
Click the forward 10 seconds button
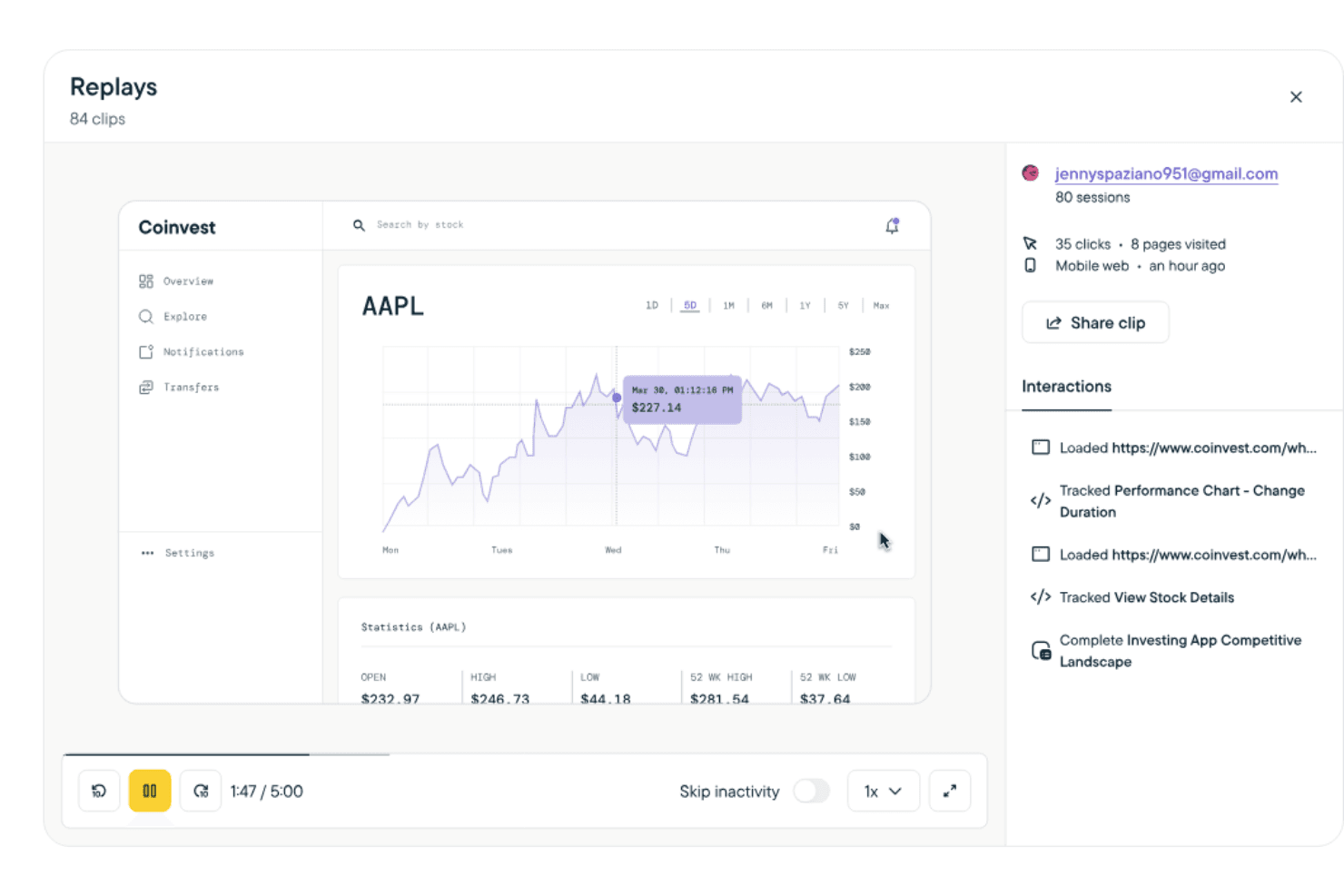(201, 791)
